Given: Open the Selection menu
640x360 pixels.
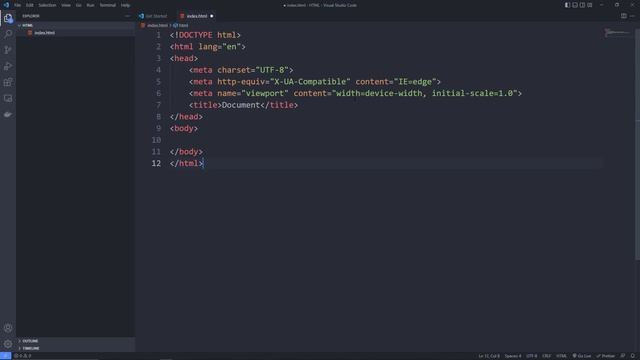Looking at the screenshot, I should click(47, 5).
